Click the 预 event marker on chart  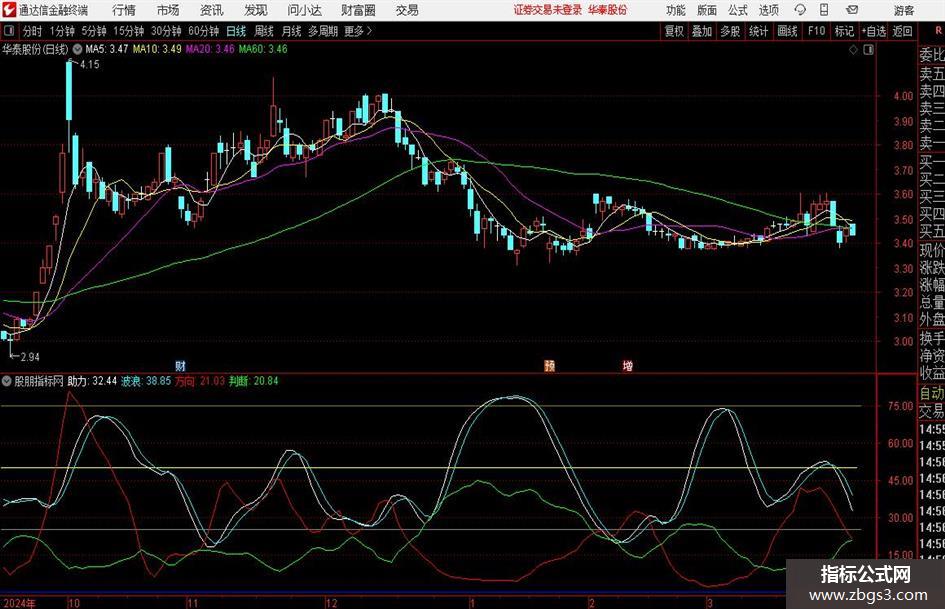(x=550, y=366)
